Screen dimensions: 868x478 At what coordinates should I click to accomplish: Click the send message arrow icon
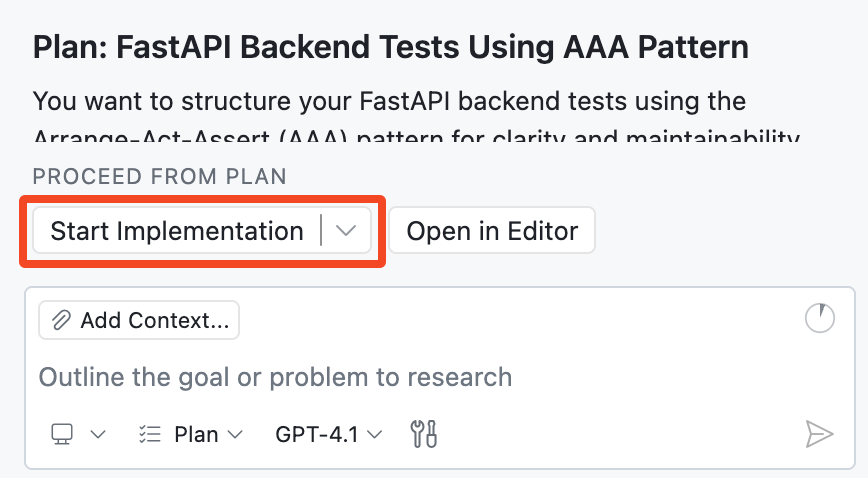pos(819,434)
